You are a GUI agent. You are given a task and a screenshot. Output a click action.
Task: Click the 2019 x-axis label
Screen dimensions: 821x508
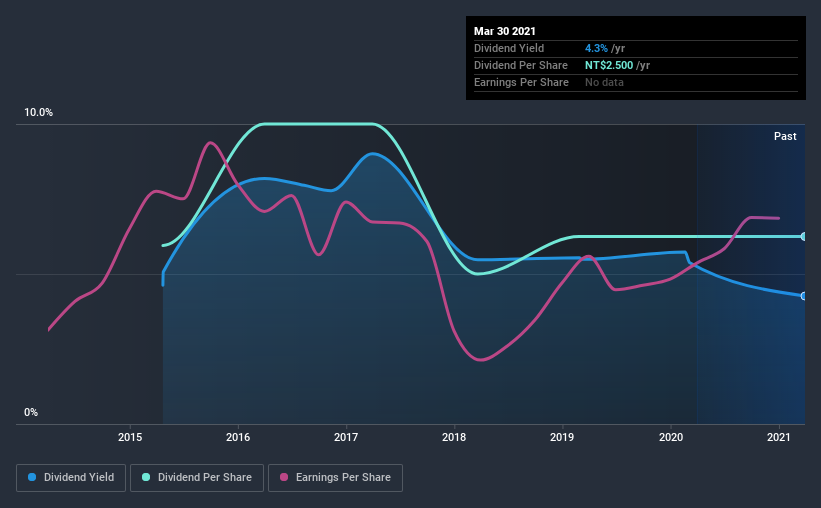pos(562,437)
